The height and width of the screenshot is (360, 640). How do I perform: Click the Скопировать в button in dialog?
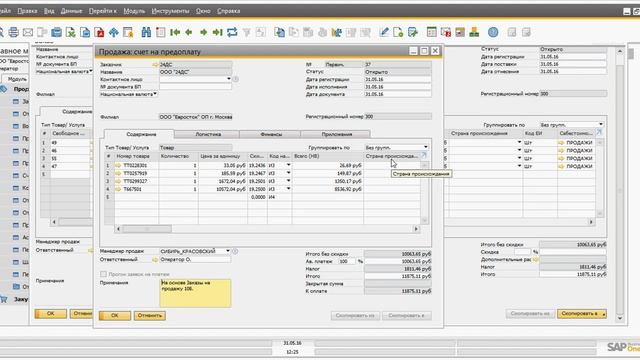pyautogui.click(x=407, y=316)
